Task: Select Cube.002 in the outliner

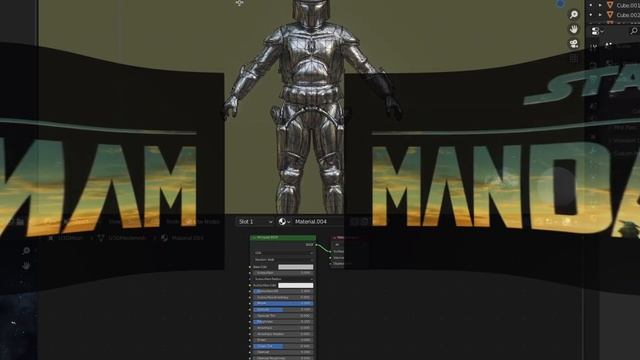Action: [x=628, y=15]
